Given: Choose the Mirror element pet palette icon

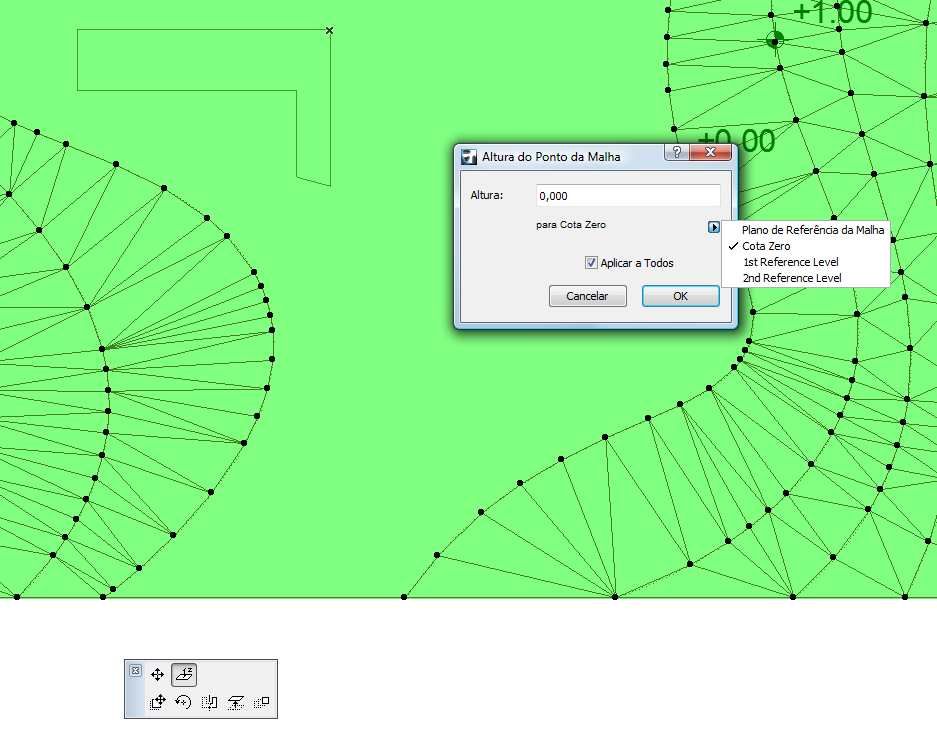Looking at the screenshot, I should pyautogui.click(x=209, y=702).
